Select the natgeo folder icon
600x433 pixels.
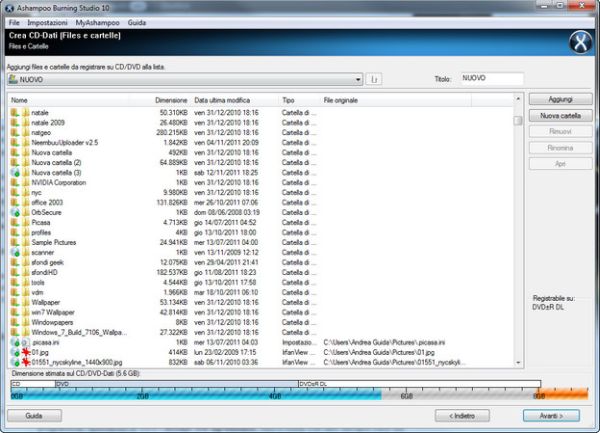(26, 132)
